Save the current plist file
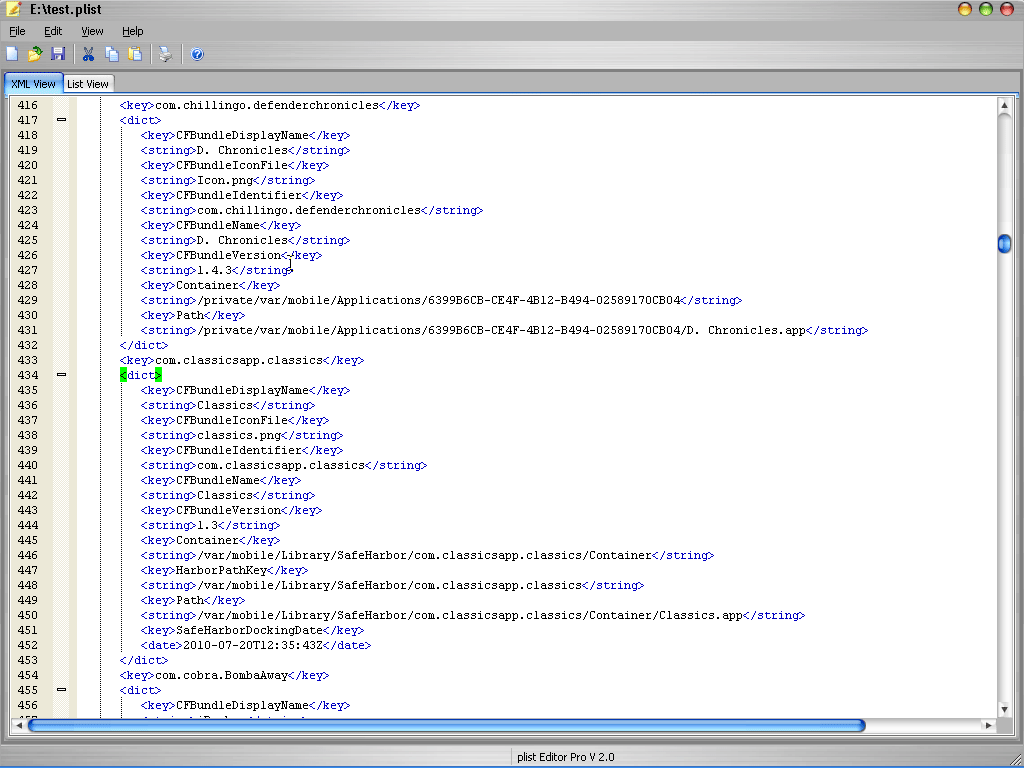Screen dimensions: 1024x768 tap(58, 54)
